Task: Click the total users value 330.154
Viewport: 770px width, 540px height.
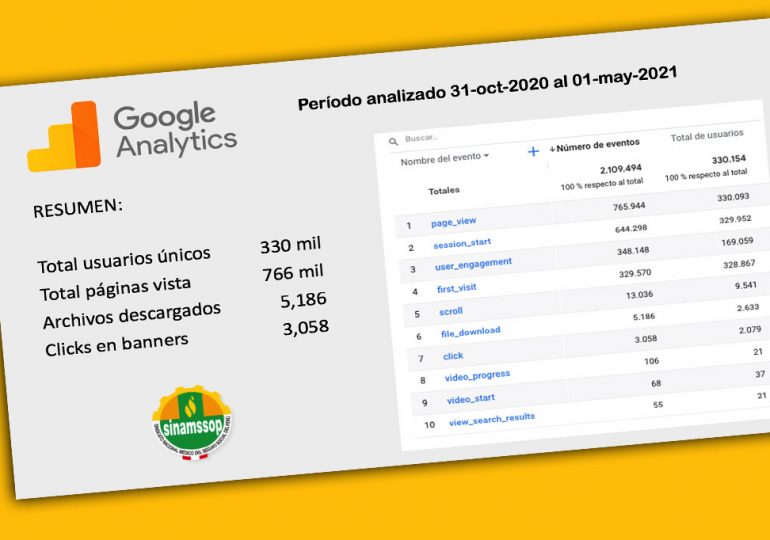Action: click(729, 160)
